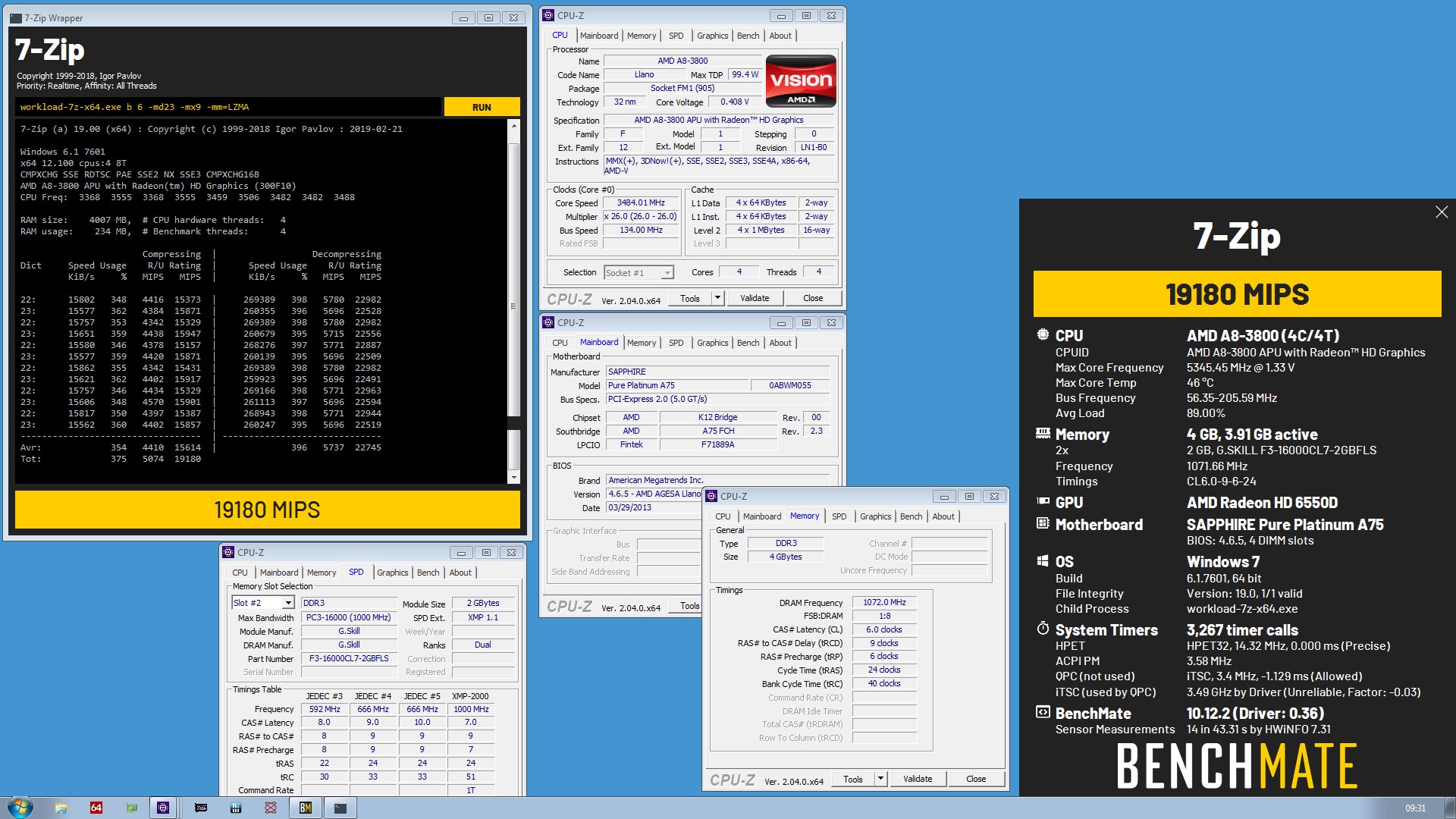
Task: Click the GPU icon in BenchMate panel
Action: (x=1043, y=501)
